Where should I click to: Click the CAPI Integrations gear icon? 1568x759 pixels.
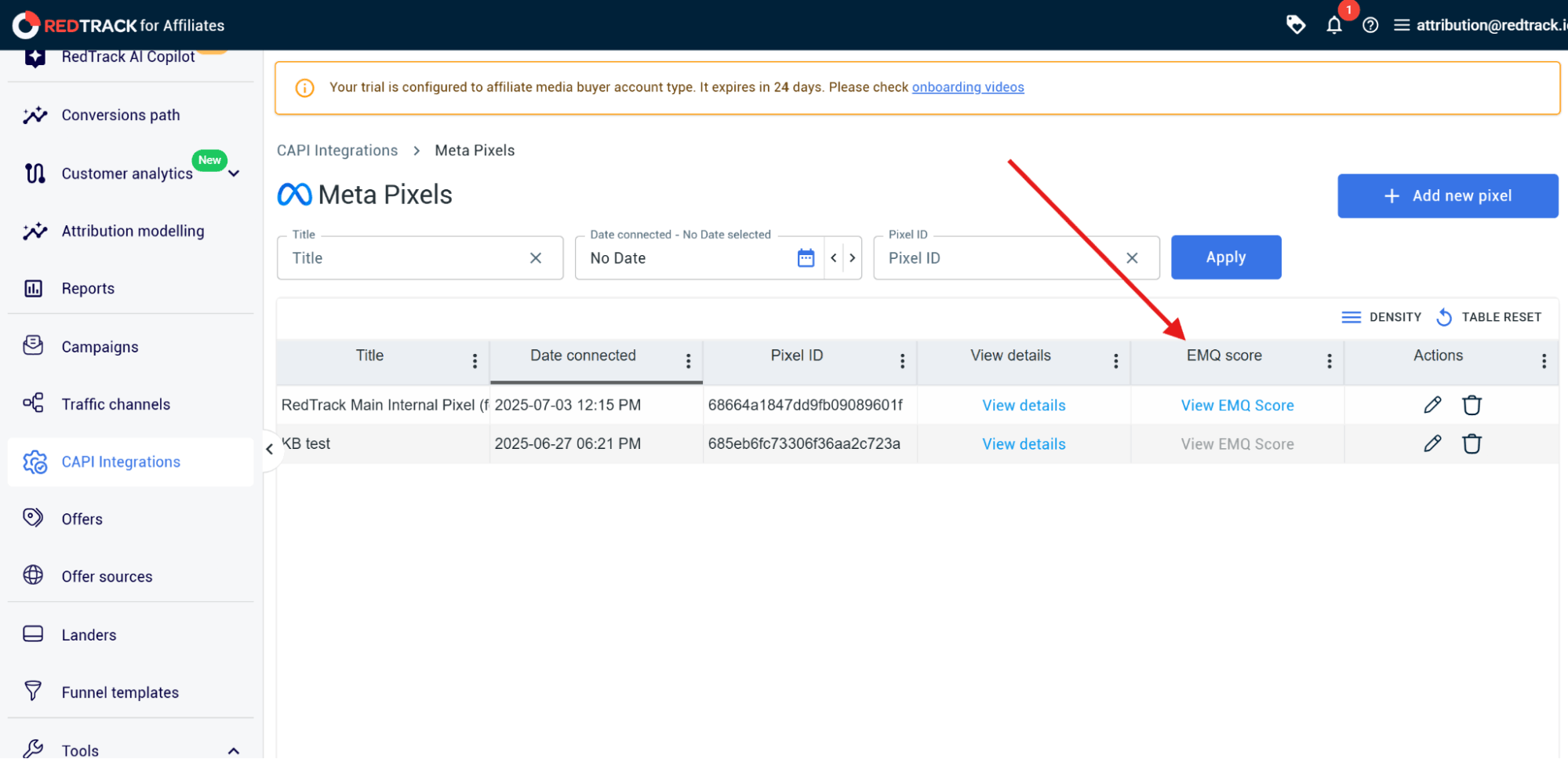coord(35,462)
